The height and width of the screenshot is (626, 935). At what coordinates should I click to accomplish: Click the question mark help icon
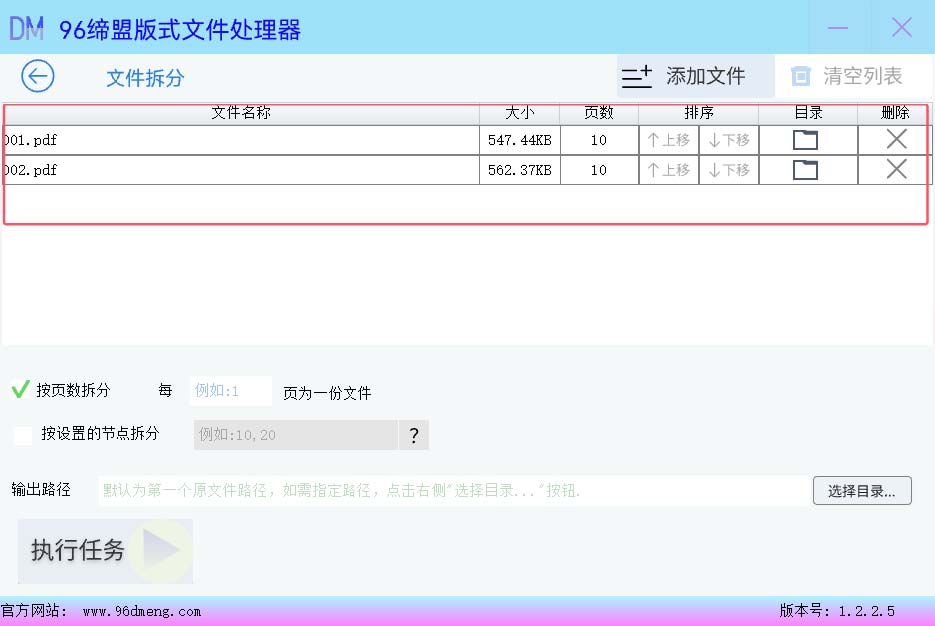click(x=413, y=435)
